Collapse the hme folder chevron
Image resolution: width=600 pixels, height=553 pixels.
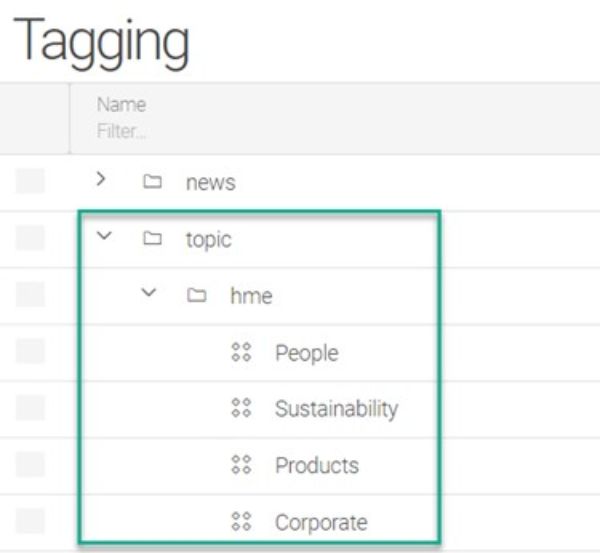click(x=149, y=292)
